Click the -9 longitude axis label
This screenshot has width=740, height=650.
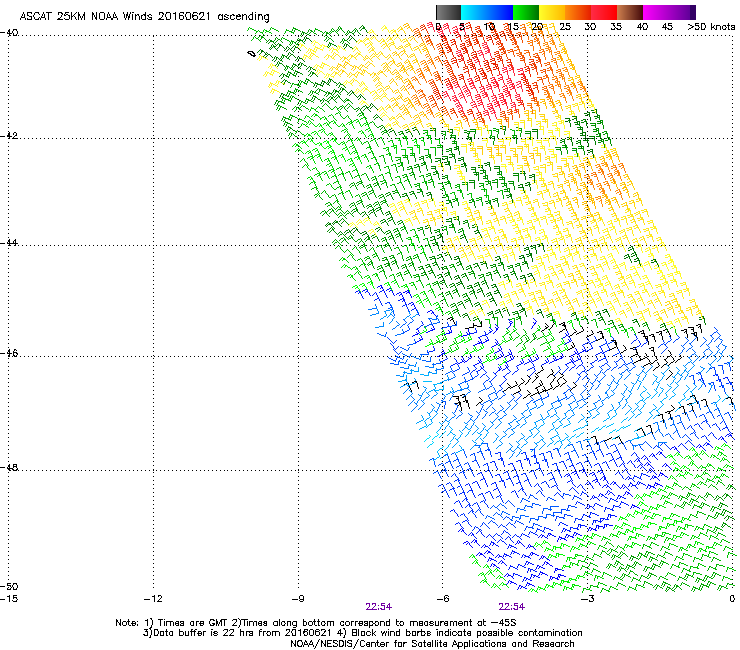298,599
